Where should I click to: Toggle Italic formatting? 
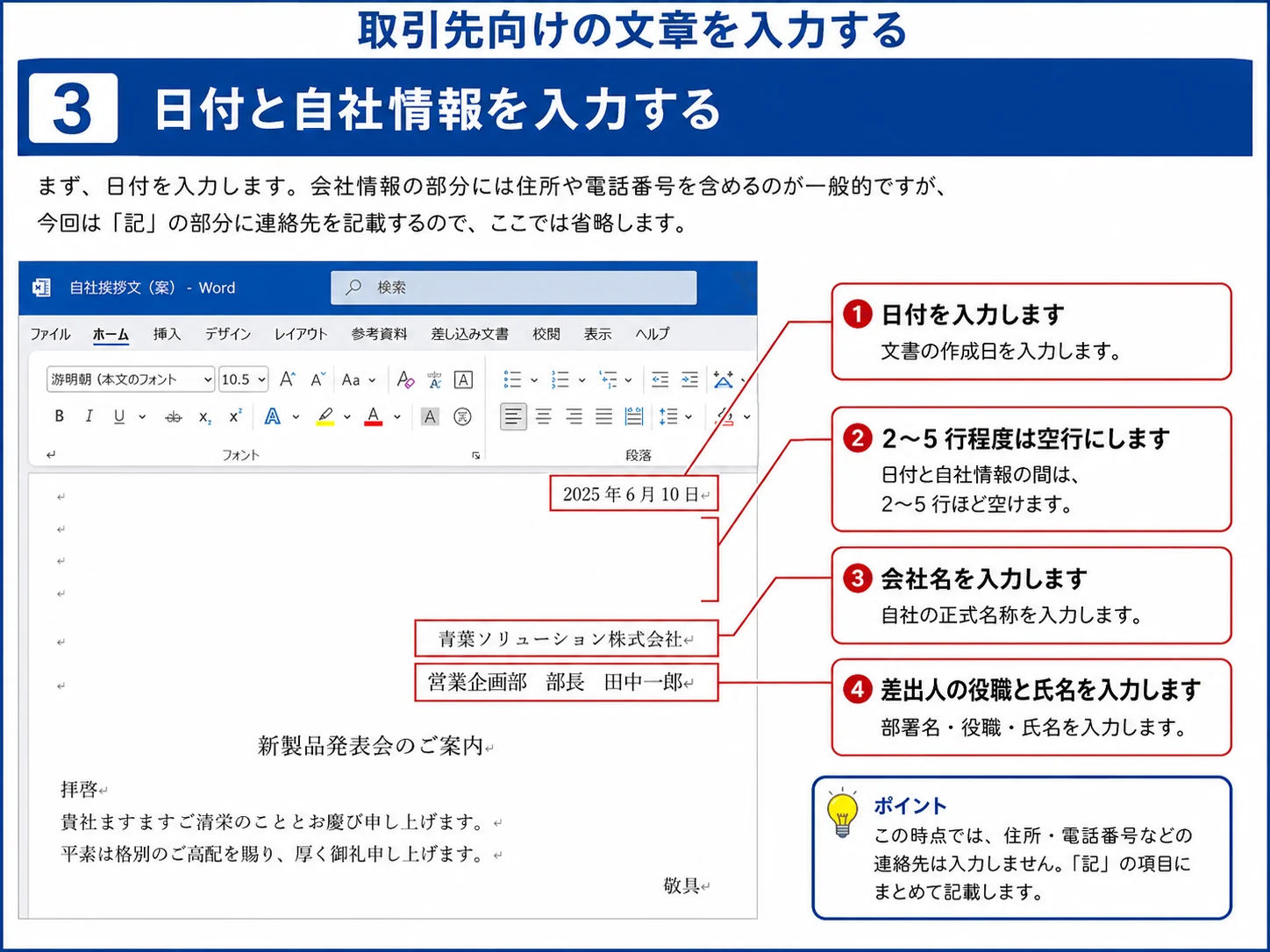coord(89,416)
